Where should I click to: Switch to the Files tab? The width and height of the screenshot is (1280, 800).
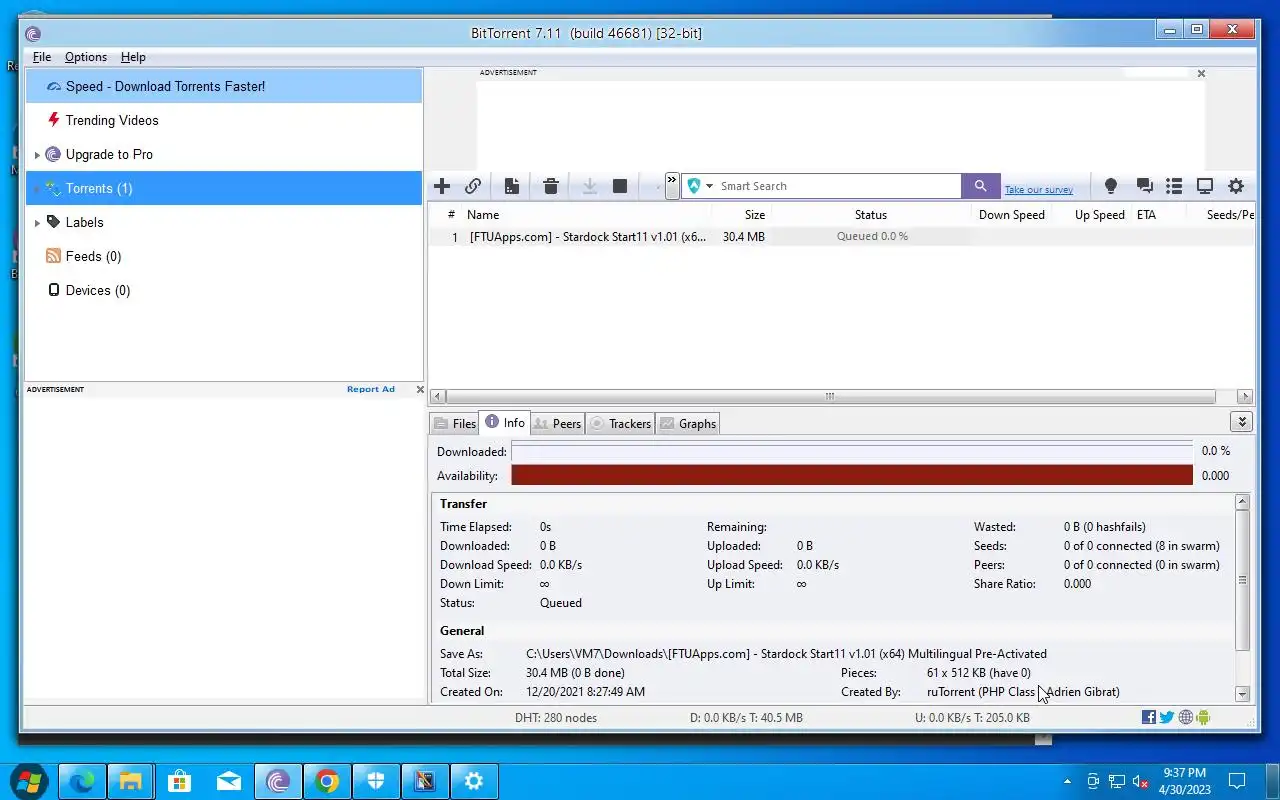[x=455, y=424]
